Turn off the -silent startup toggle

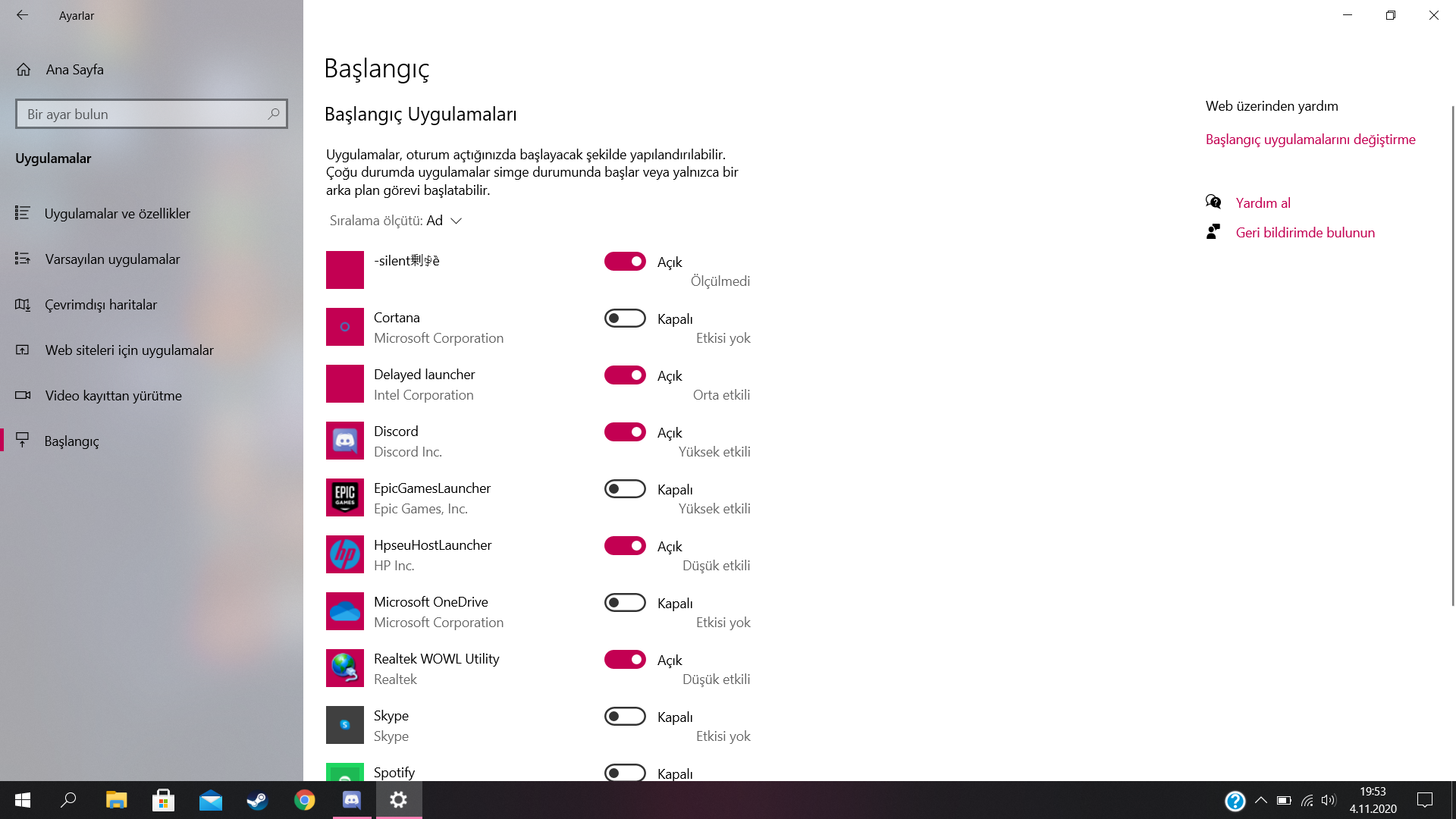(625, 261)
